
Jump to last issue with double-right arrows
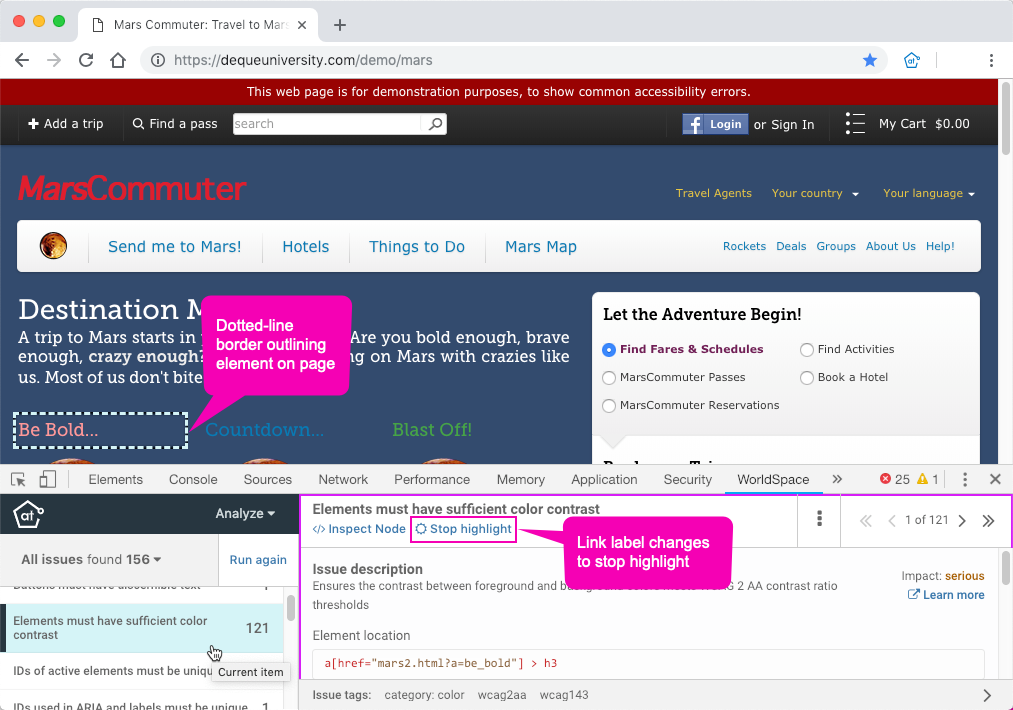[988, 521]
